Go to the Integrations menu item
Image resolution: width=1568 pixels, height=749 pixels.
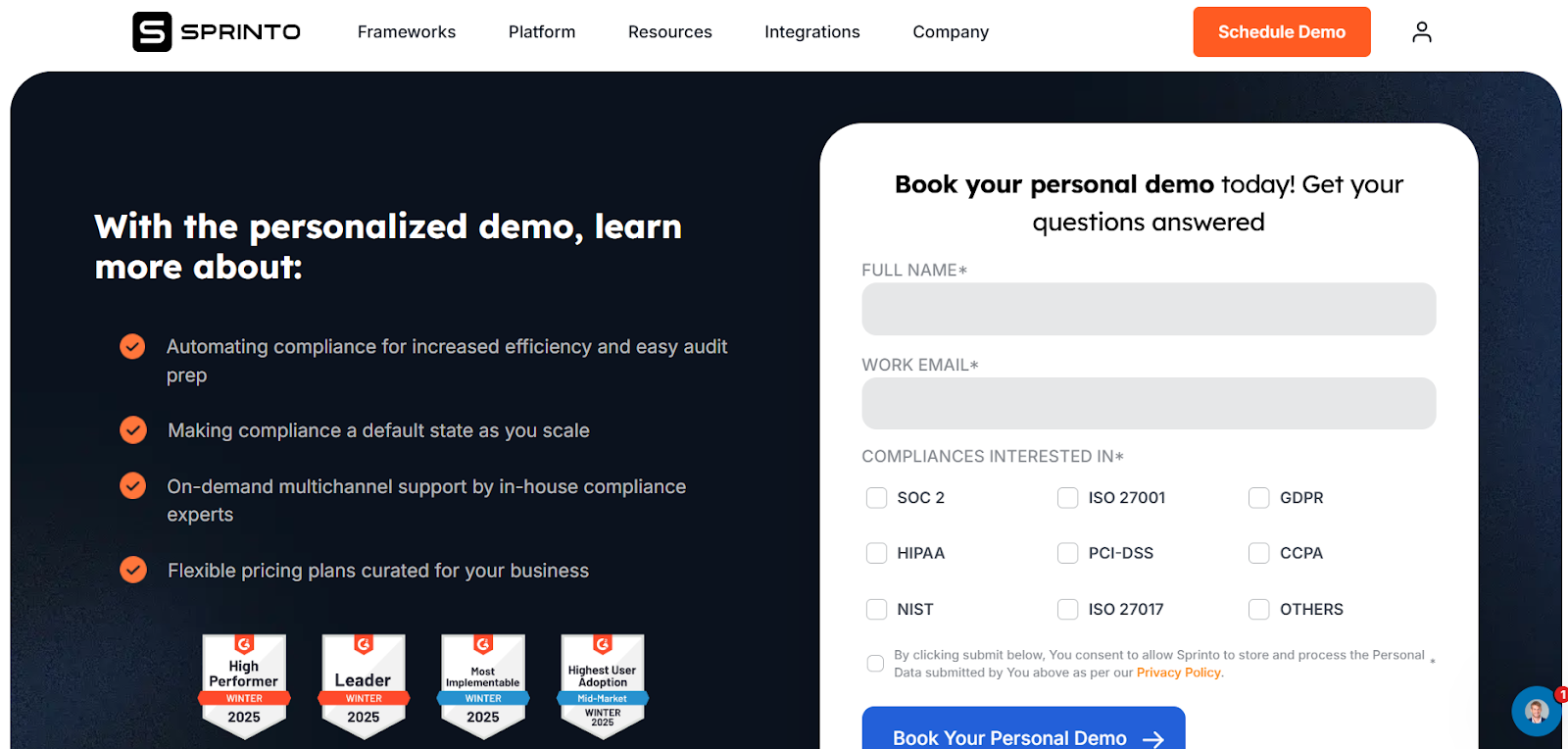click(x=812, y=32)
